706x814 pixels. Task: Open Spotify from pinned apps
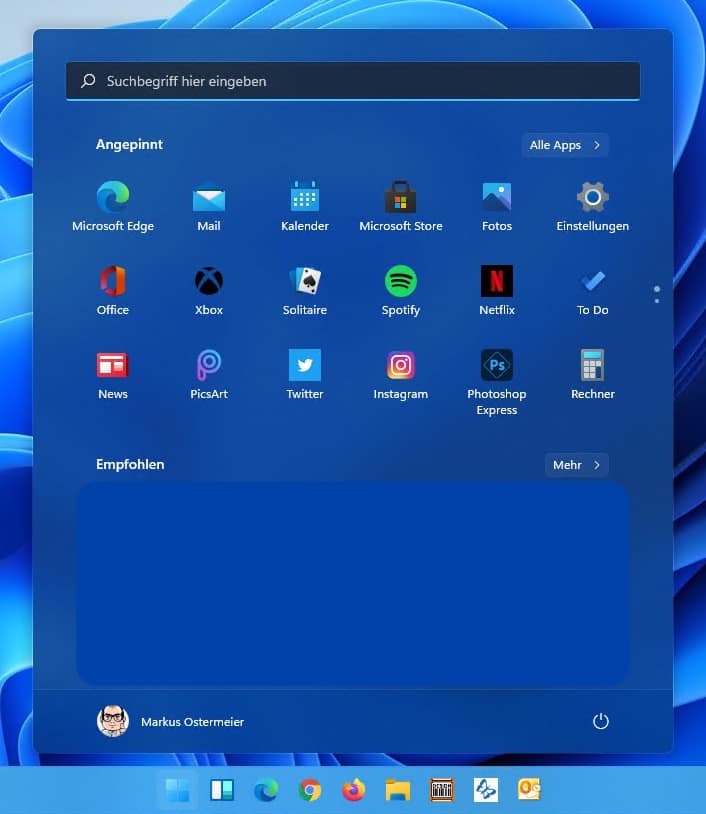click(x=401, y=282)
